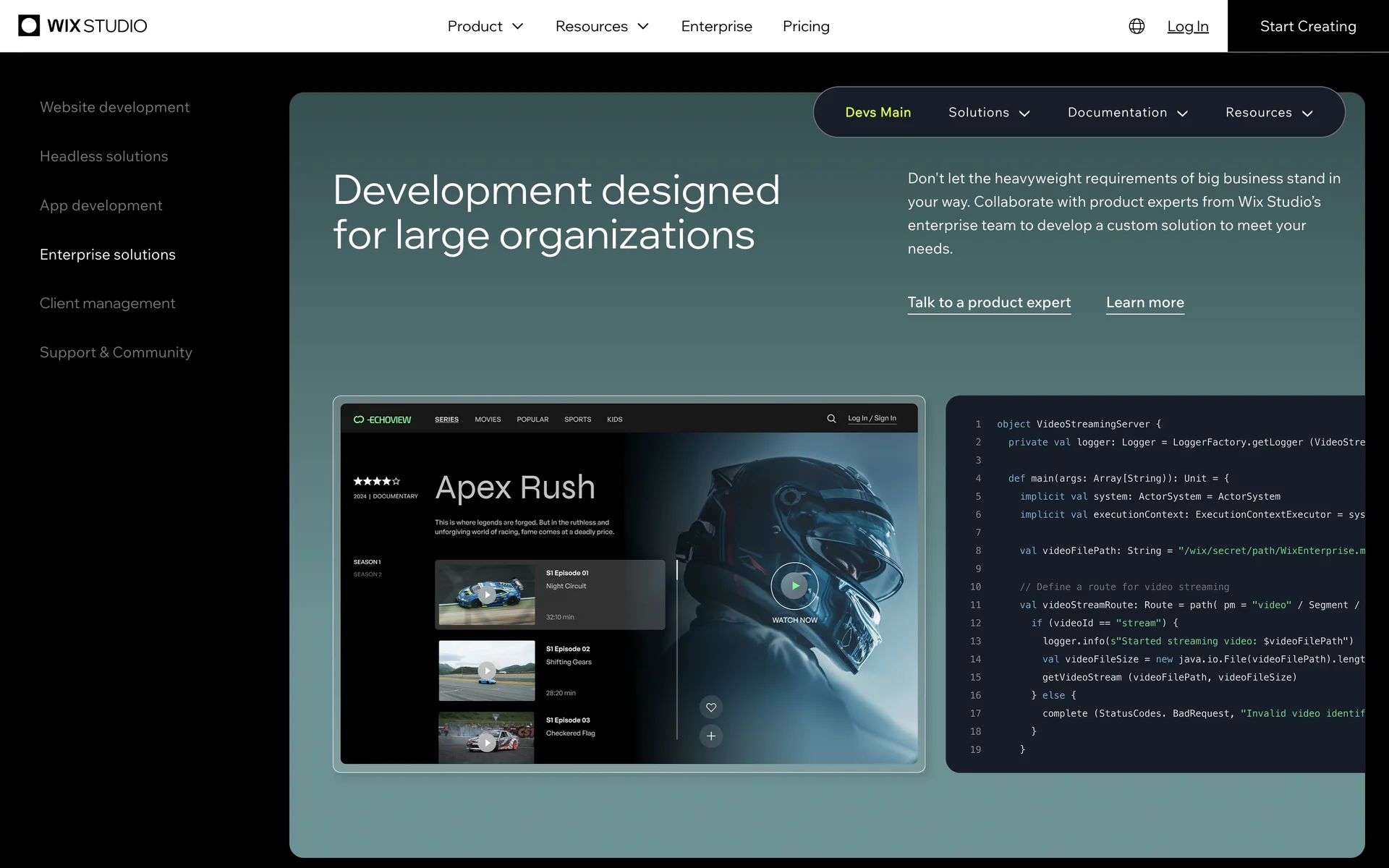Screen dimensions: 1389x868
Task: Open the language globe selector
Action: (1137, 26)
